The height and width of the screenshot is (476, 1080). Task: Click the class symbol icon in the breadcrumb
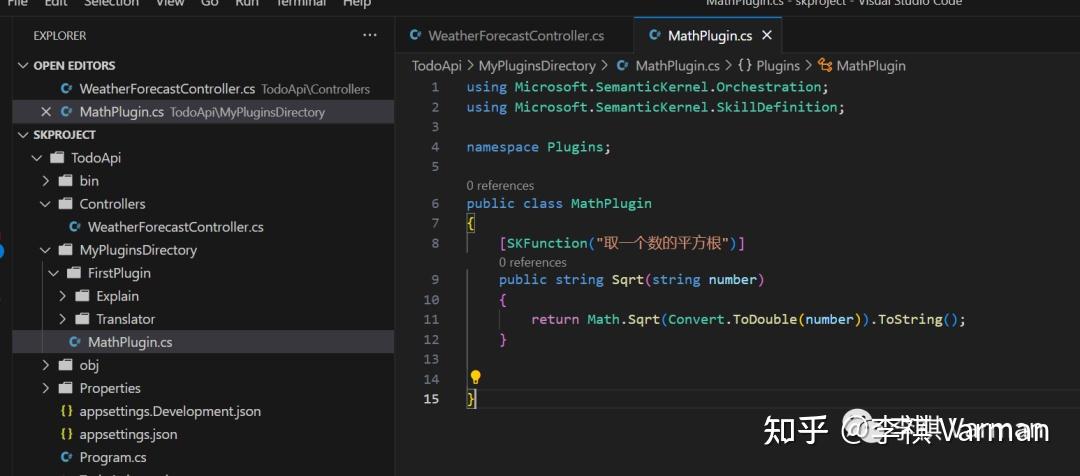coord(825,66)
